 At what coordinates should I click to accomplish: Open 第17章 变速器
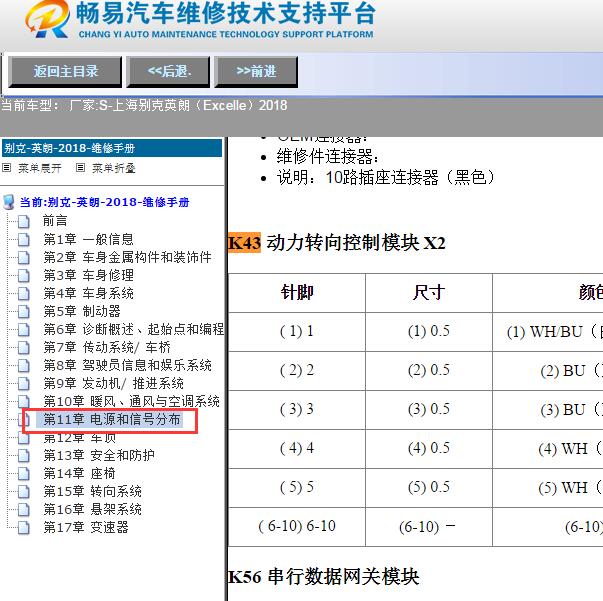coord(86,527)
